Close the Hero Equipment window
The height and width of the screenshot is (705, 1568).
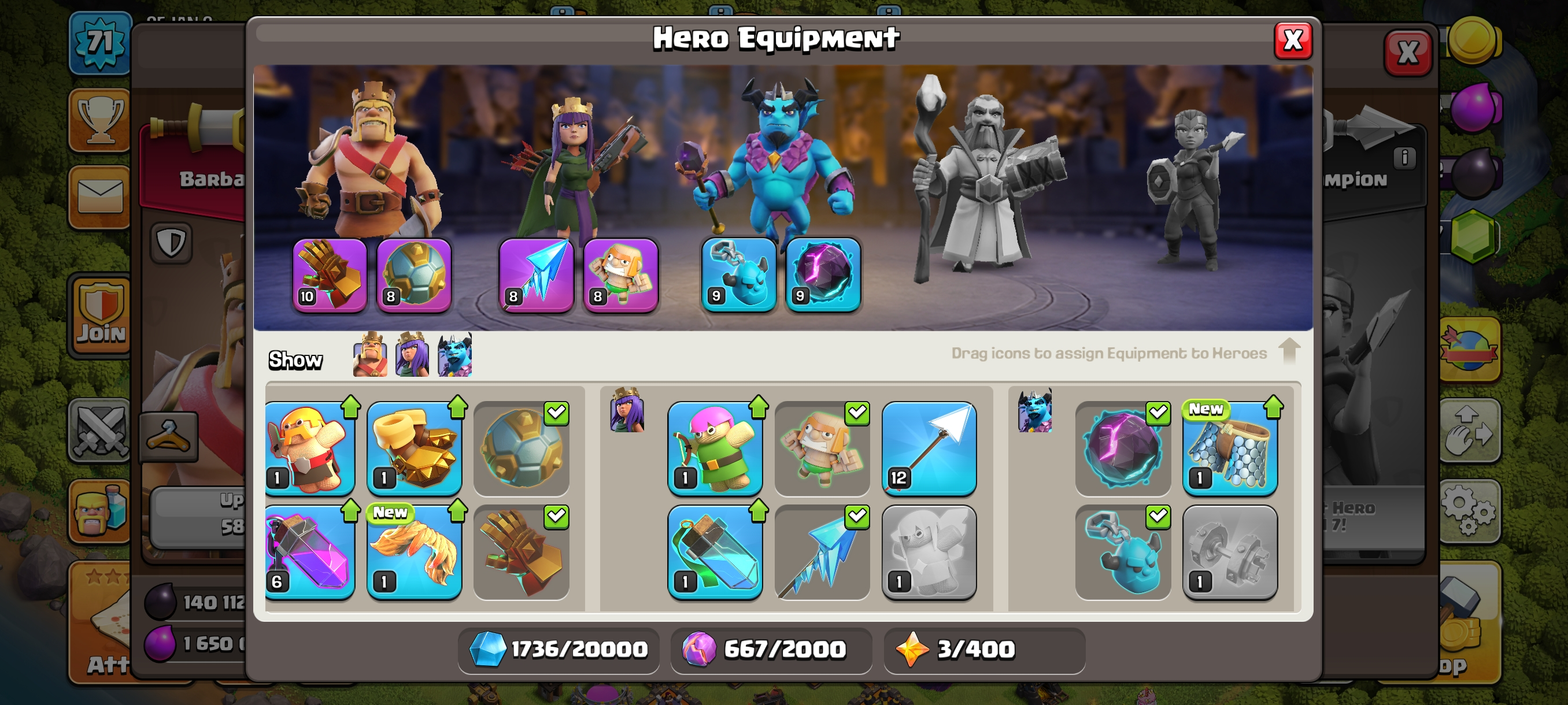click(x=1293, y=41)
